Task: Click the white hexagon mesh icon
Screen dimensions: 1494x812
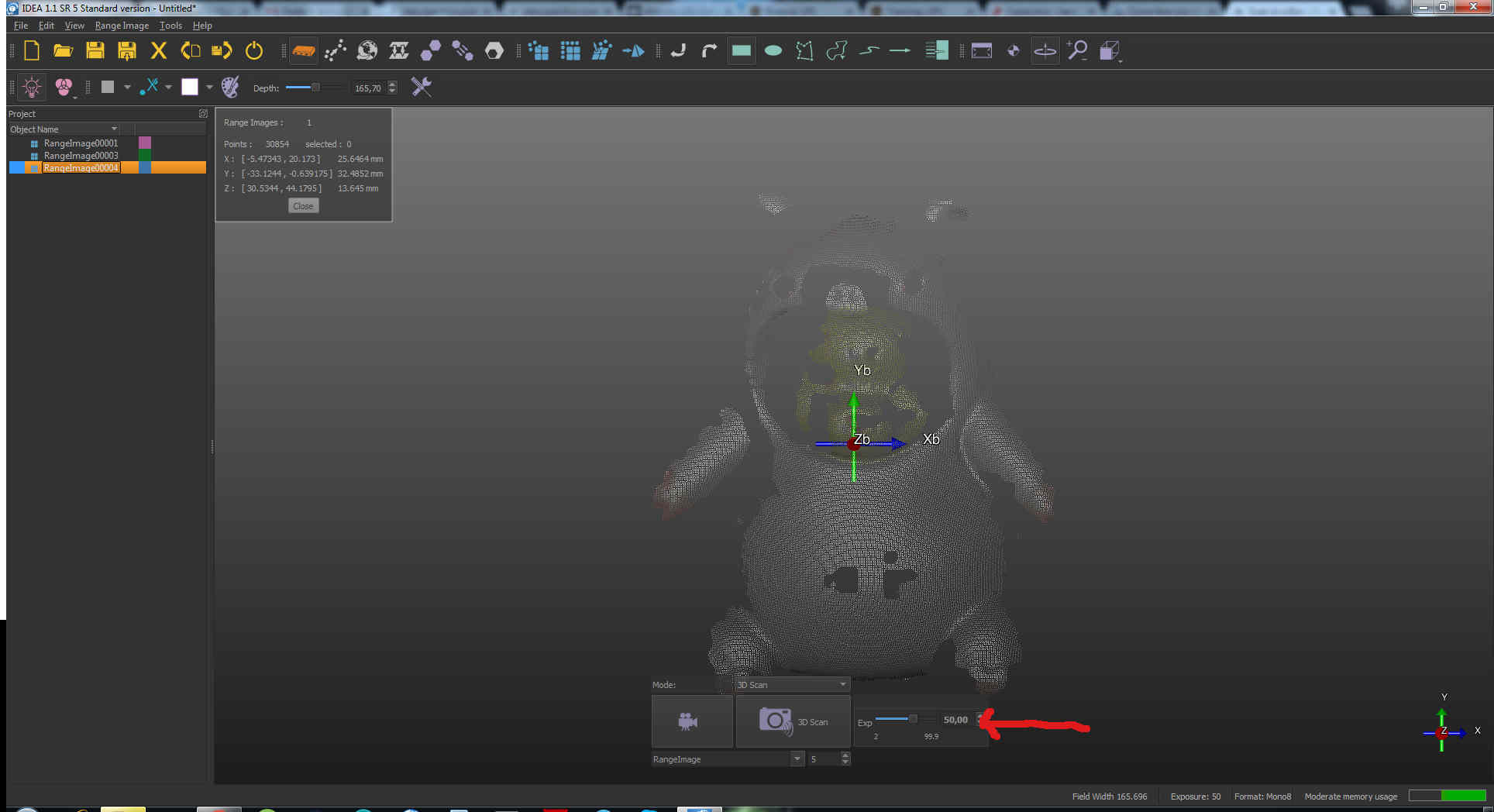Action: coord(494,51)
